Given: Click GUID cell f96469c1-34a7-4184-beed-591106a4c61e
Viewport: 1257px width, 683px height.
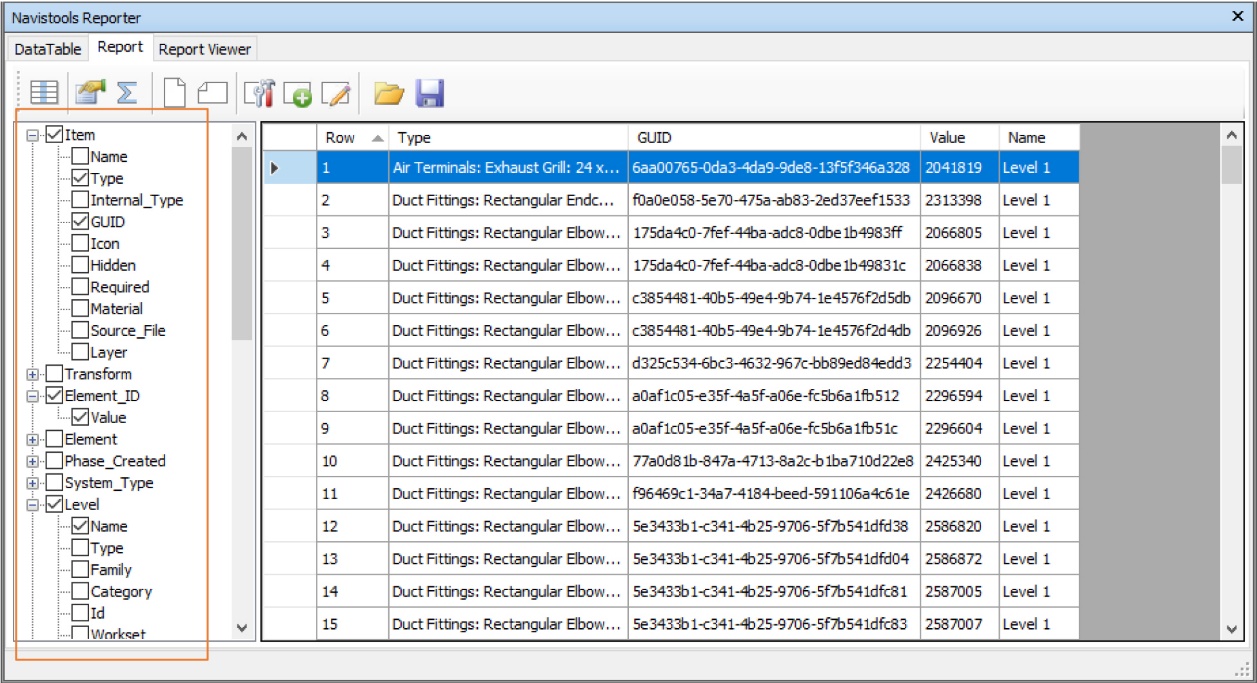Looking at the screenshot, I should point(774,494).
